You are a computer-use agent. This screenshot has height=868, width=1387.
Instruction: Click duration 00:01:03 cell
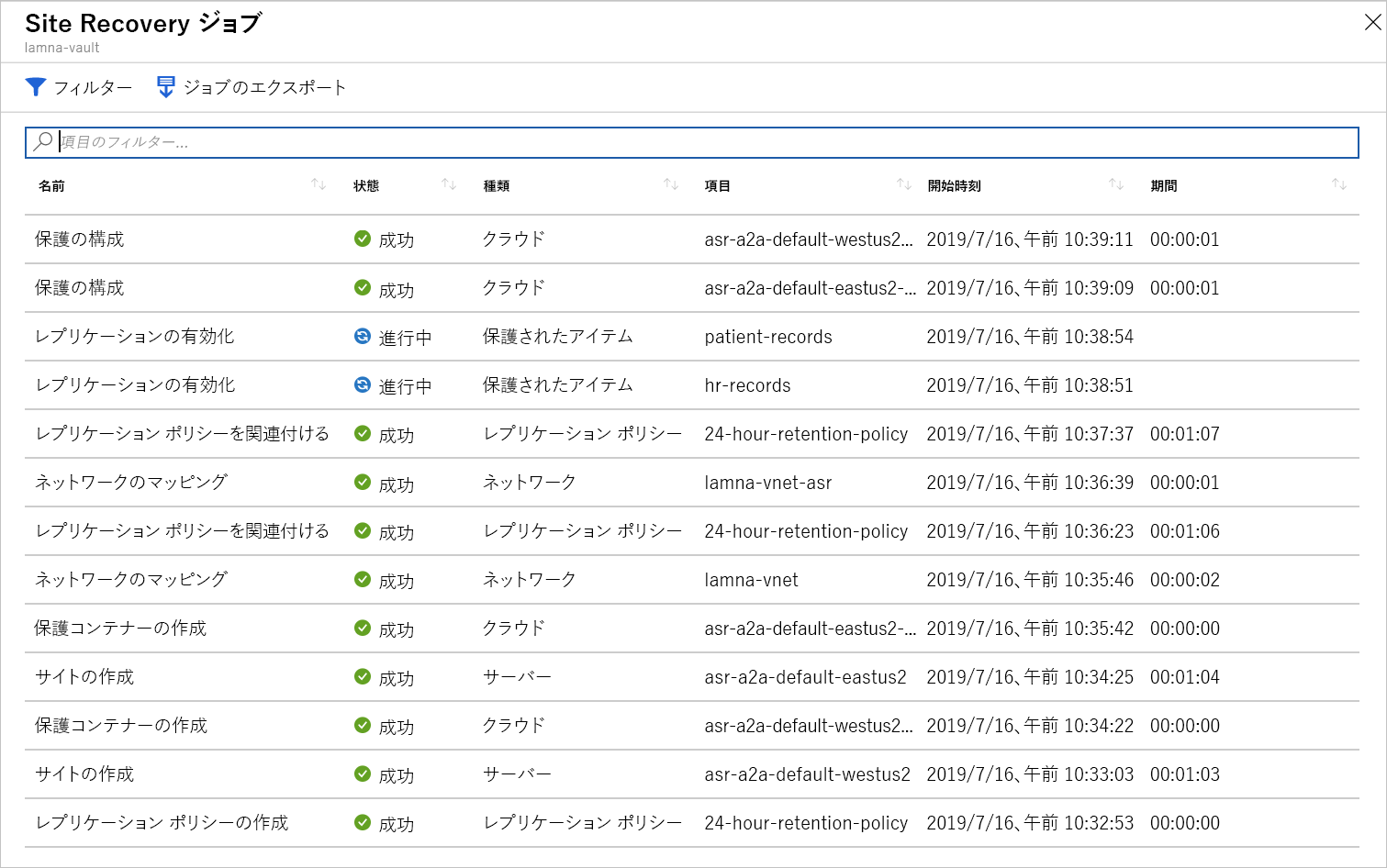(x=1185, y=774)
